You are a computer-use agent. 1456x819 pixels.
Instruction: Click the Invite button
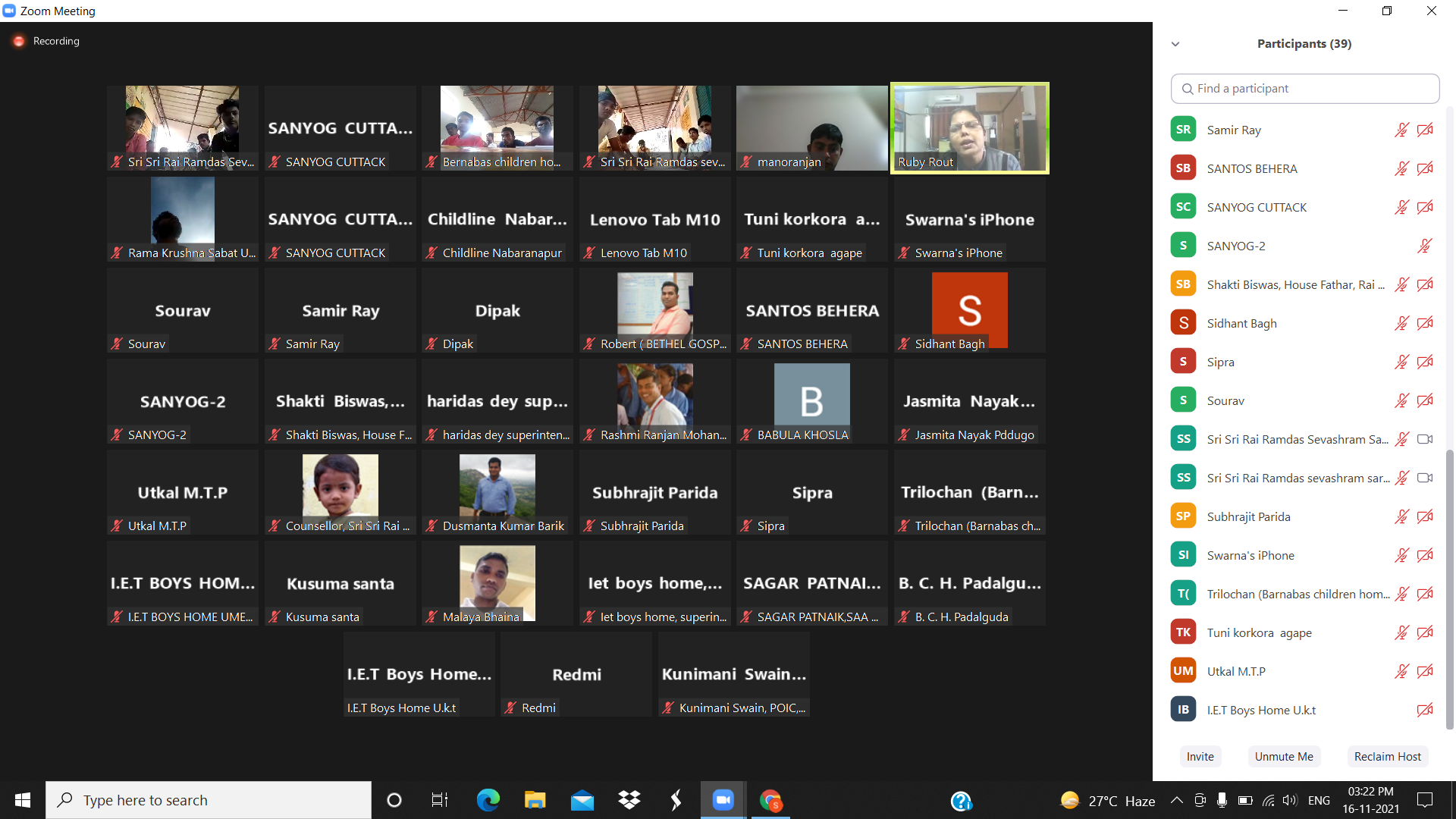click(1200, 756)
